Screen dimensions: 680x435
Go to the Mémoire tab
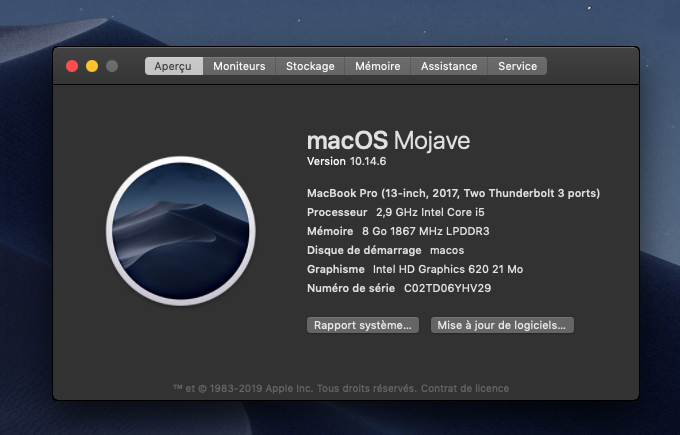[377, 66]
